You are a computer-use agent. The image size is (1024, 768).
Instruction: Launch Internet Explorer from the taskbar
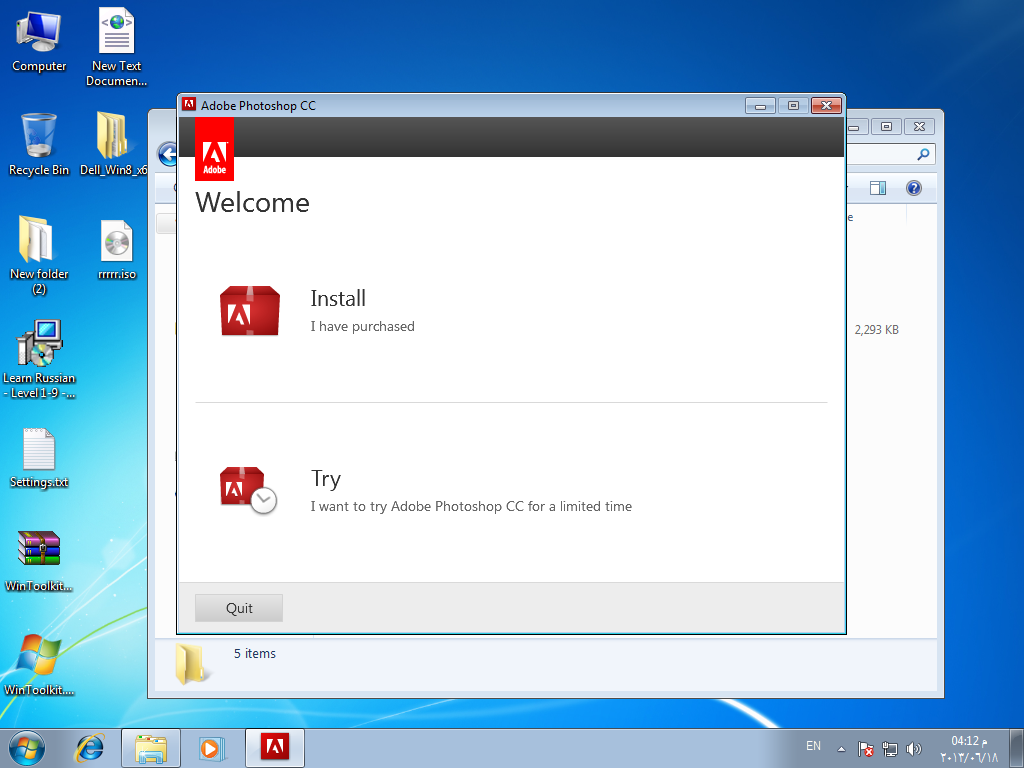pyautogui.click(x=89, y=748)
